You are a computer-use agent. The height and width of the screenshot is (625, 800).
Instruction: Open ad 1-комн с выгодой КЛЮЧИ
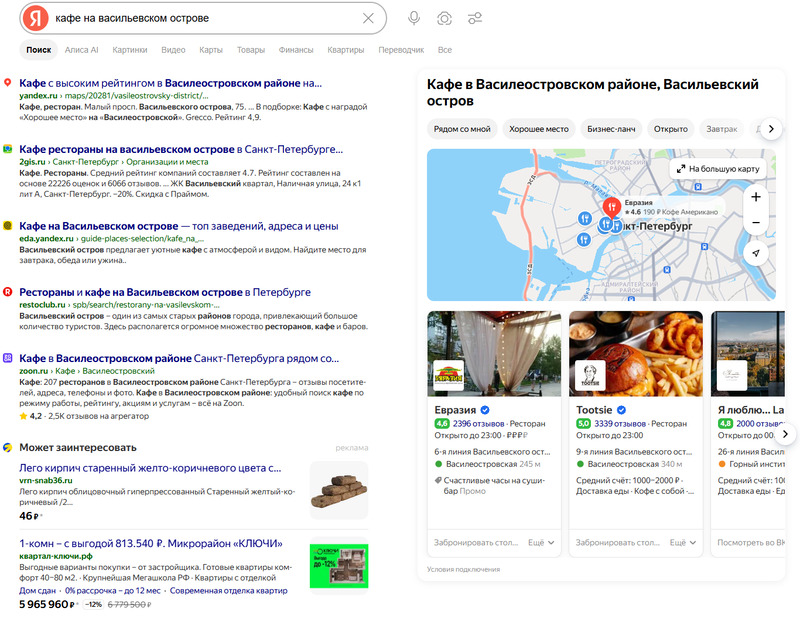pos(151,543)
